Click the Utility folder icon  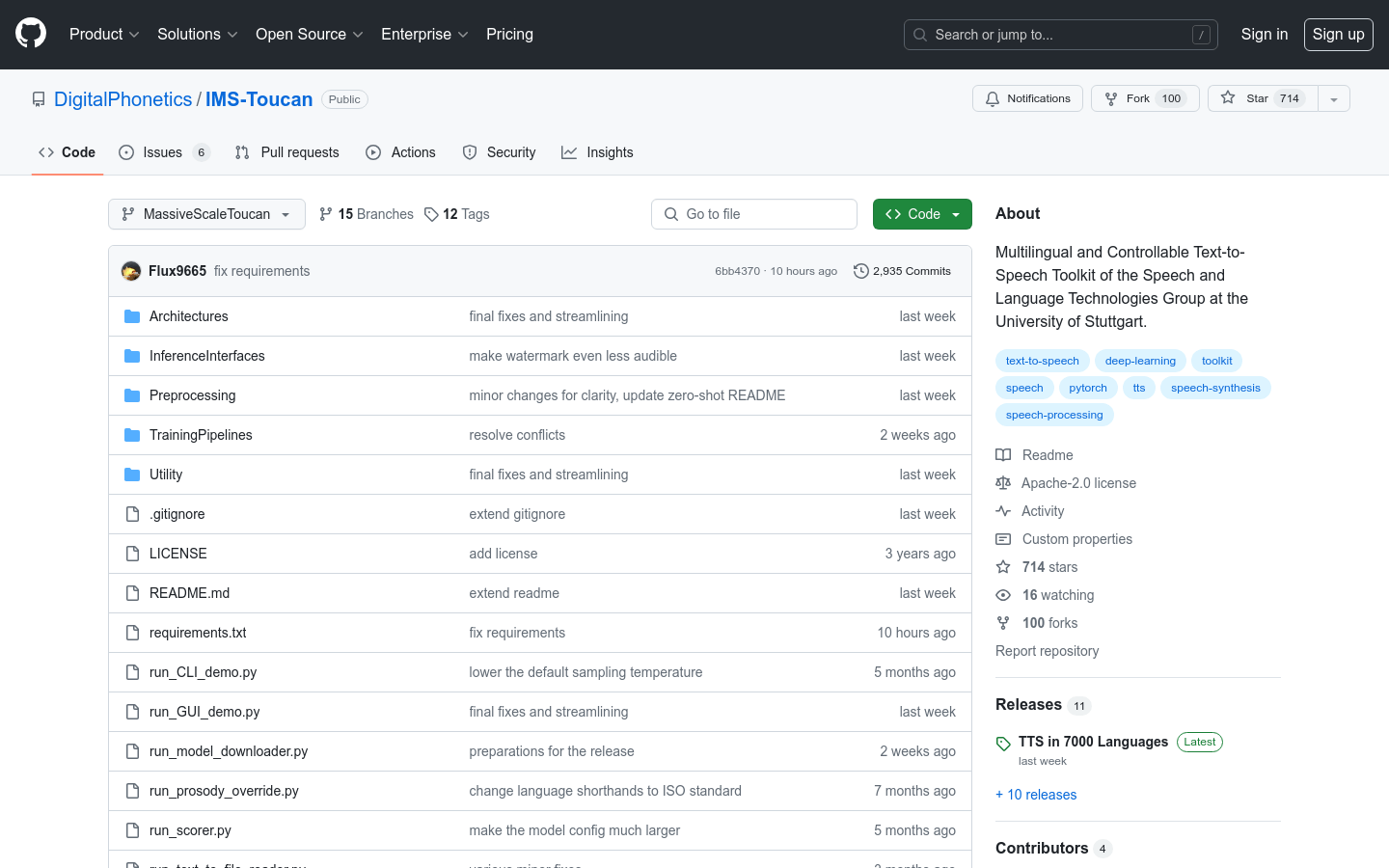click(132, 475)
